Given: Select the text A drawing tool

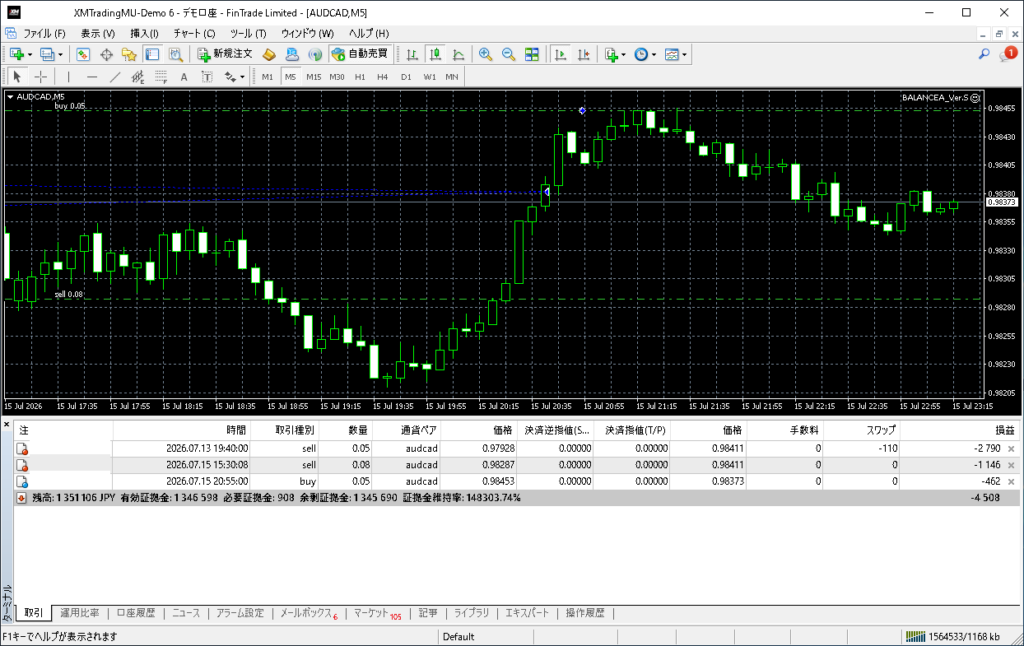Looking at the screenshot, I should click(184, 77).
